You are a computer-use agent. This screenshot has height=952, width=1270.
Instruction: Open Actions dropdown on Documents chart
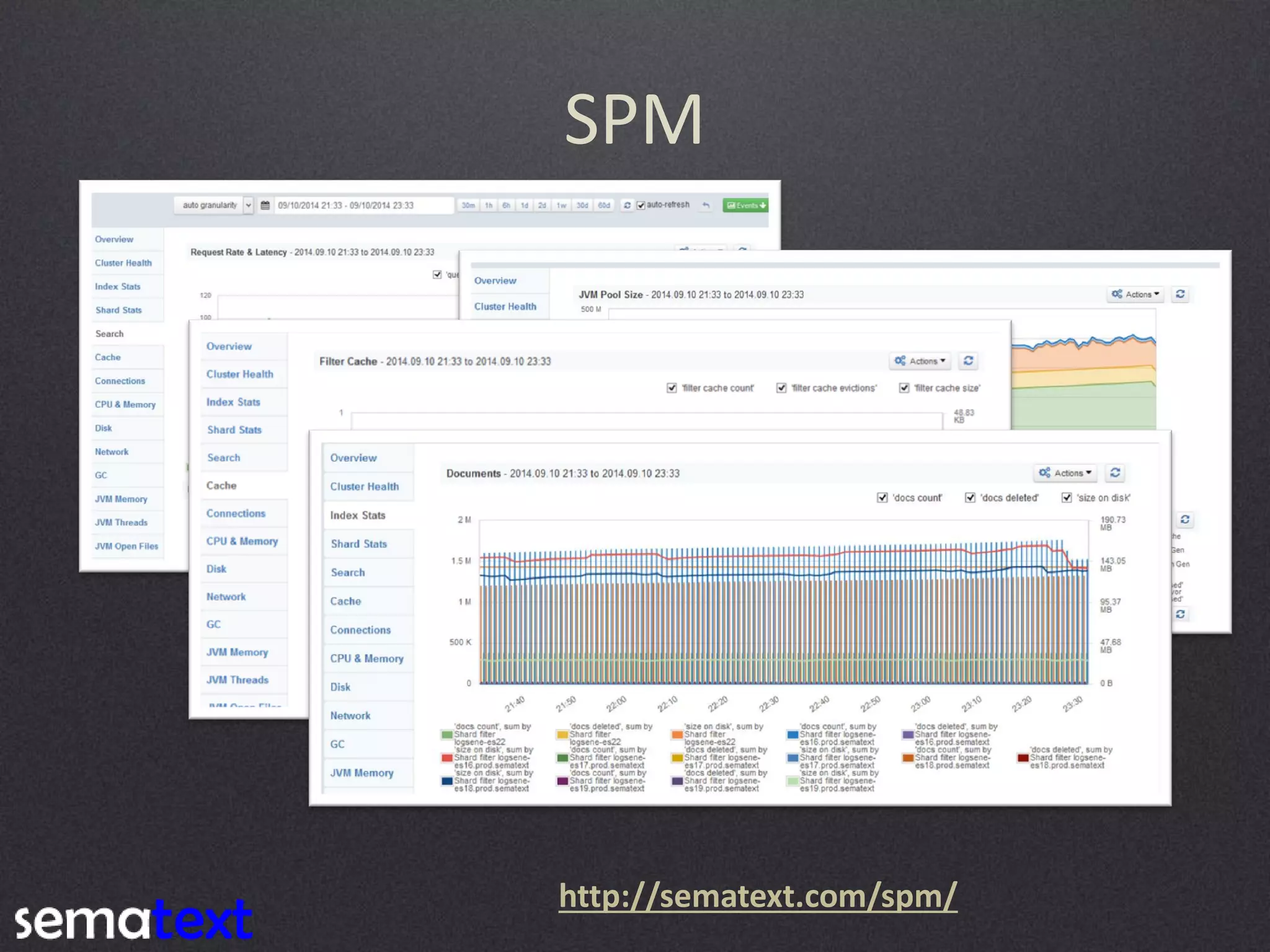pos(1065,473)
